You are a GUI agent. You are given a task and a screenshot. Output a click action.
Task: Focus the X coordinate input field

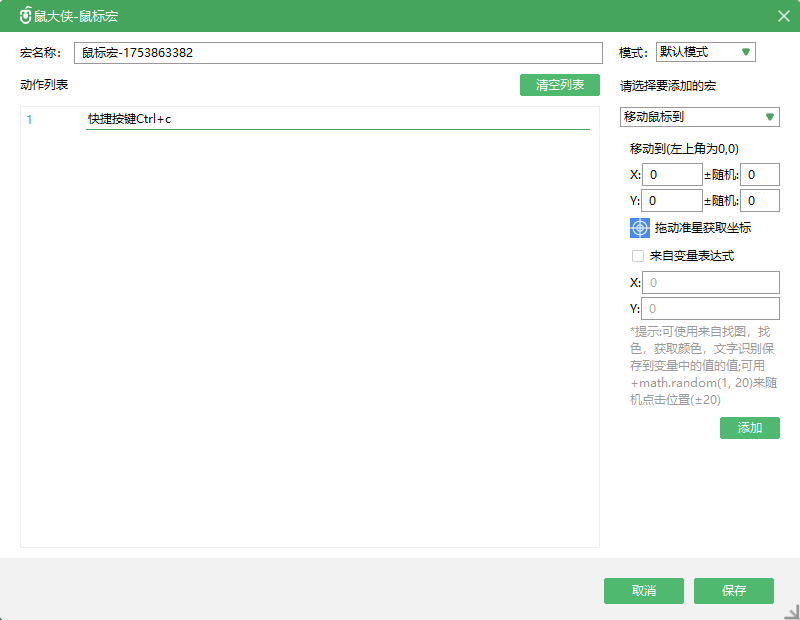671,175
